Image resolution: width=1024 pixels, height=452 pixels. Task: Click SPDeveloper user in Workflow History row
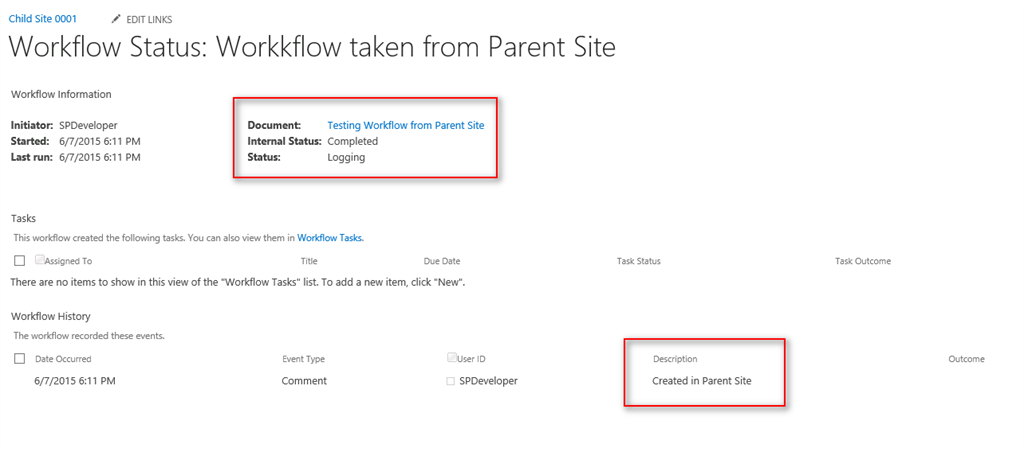(x=488, y=381)
